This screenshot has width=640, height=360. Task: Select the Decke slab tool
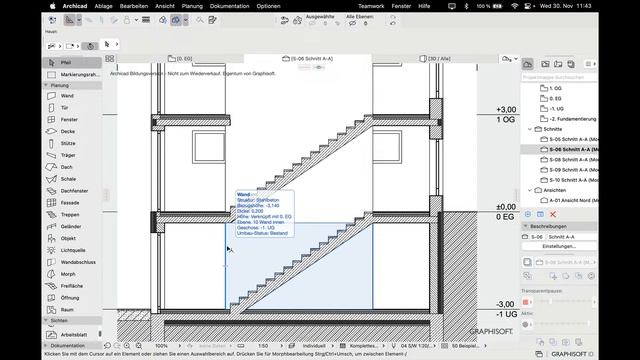(72, 131)
